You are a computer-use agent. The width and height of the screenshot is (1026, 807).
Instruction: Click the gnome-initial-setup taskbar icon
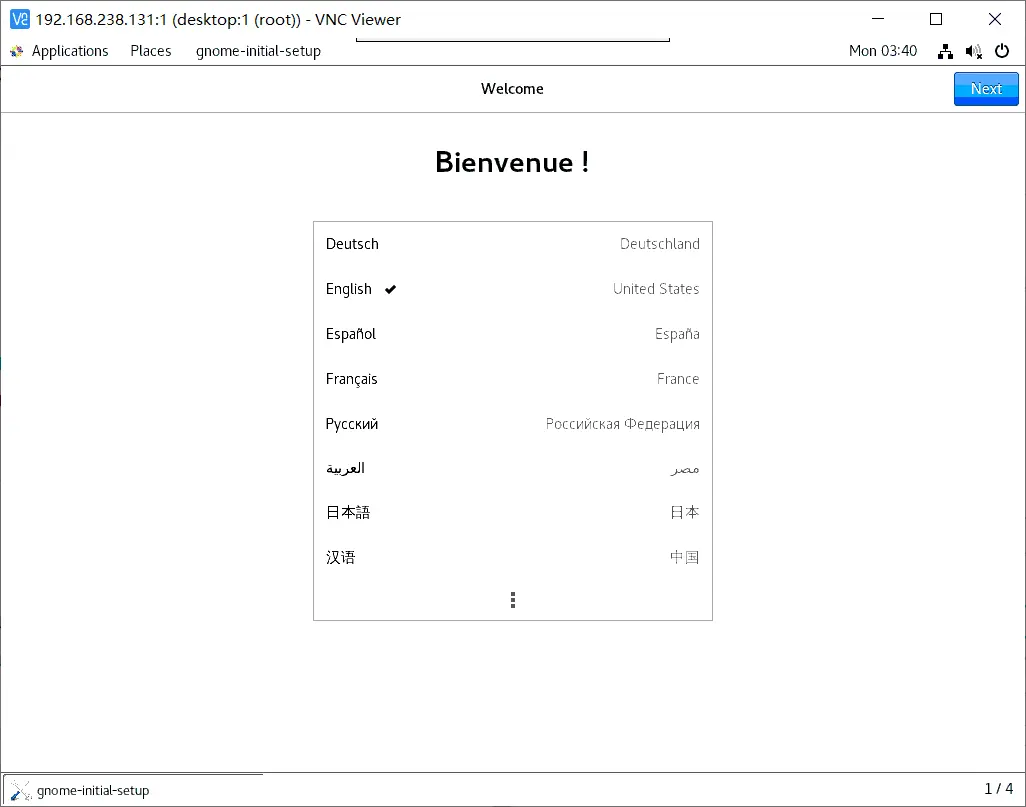(20, 791)
